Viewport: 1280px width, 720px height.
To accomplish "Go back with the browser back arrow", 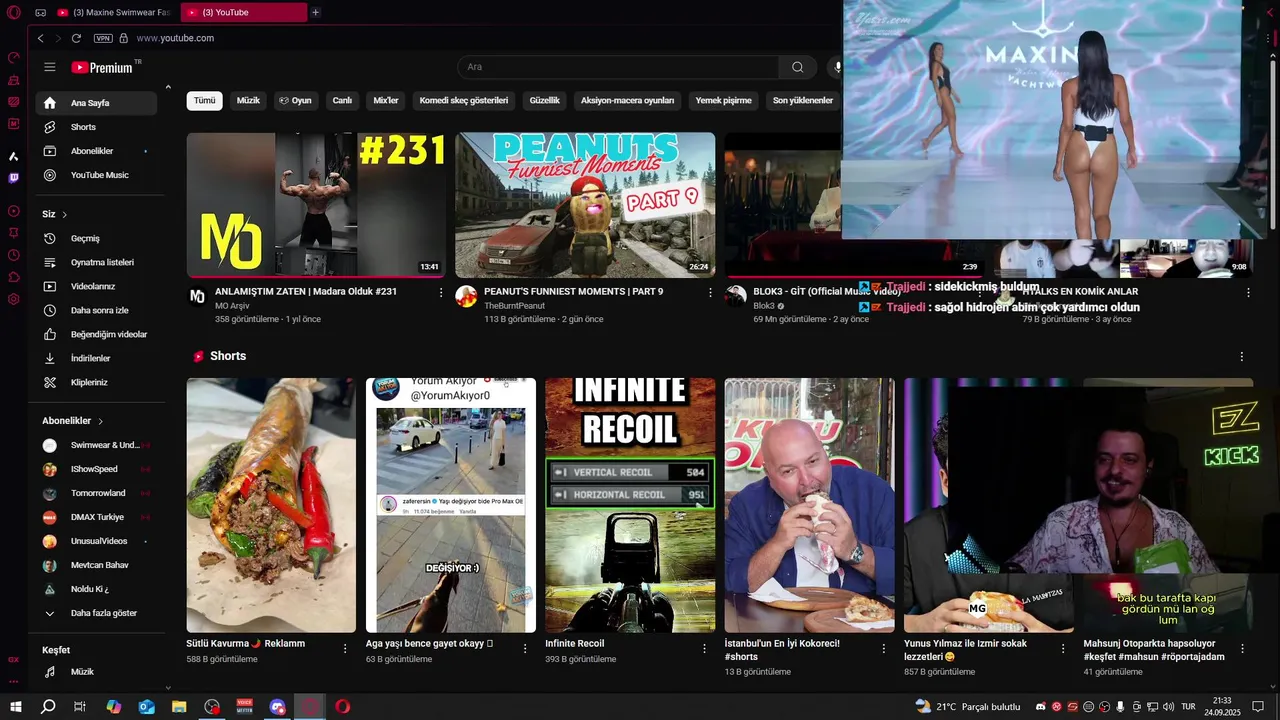I will tap(40, 38).
